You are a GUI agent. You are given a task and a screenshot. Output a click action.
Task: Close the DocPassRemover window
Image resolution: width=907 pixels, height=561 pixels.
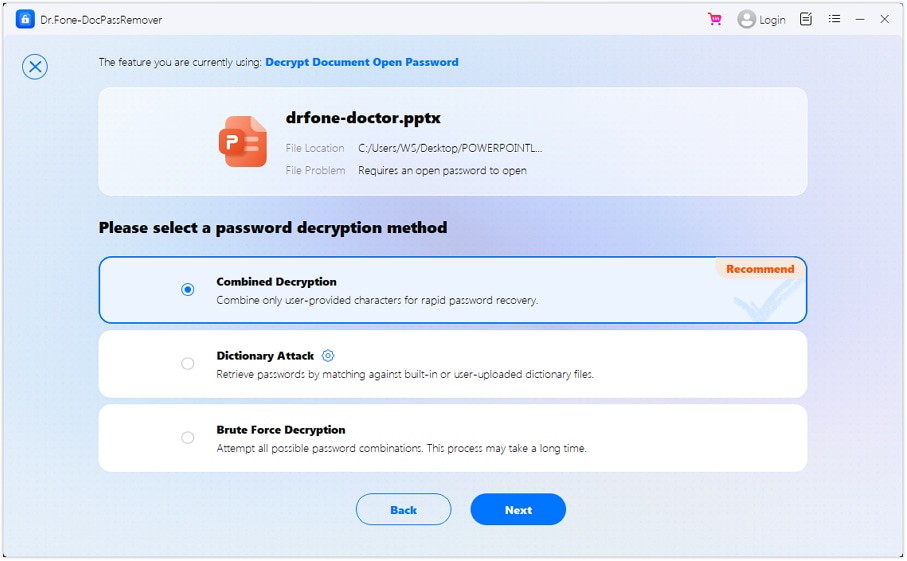(884, 19)
